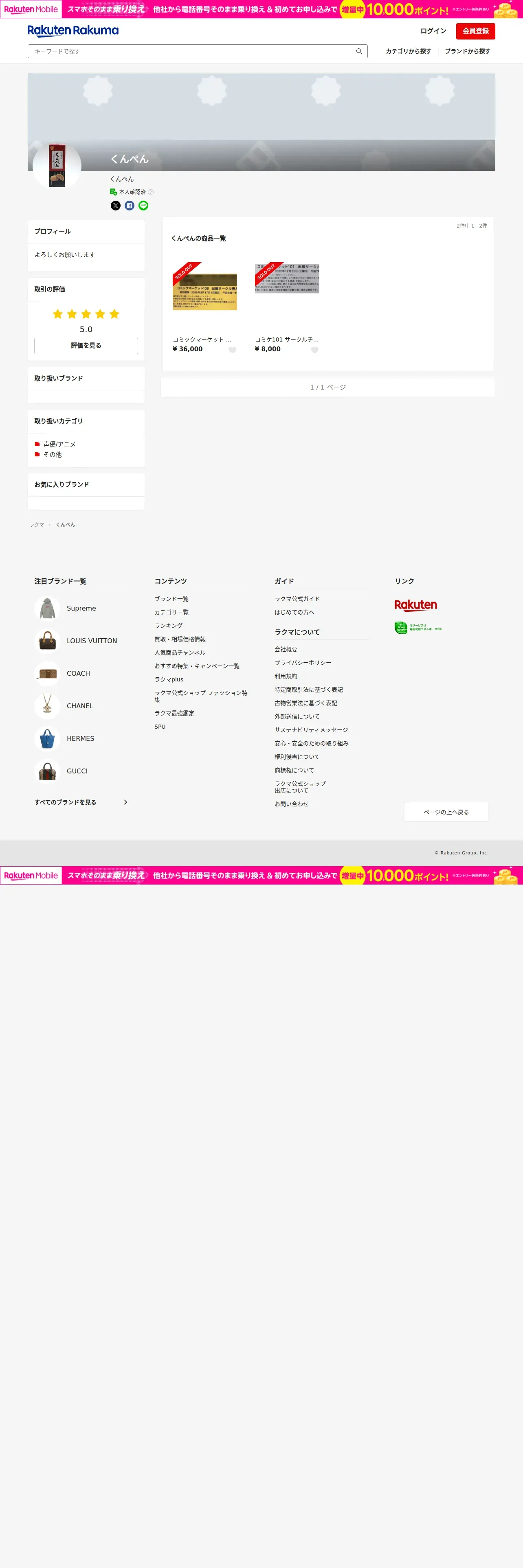Open 権利侵害について link
The image size is (523, 1568).
coord(297,757)
